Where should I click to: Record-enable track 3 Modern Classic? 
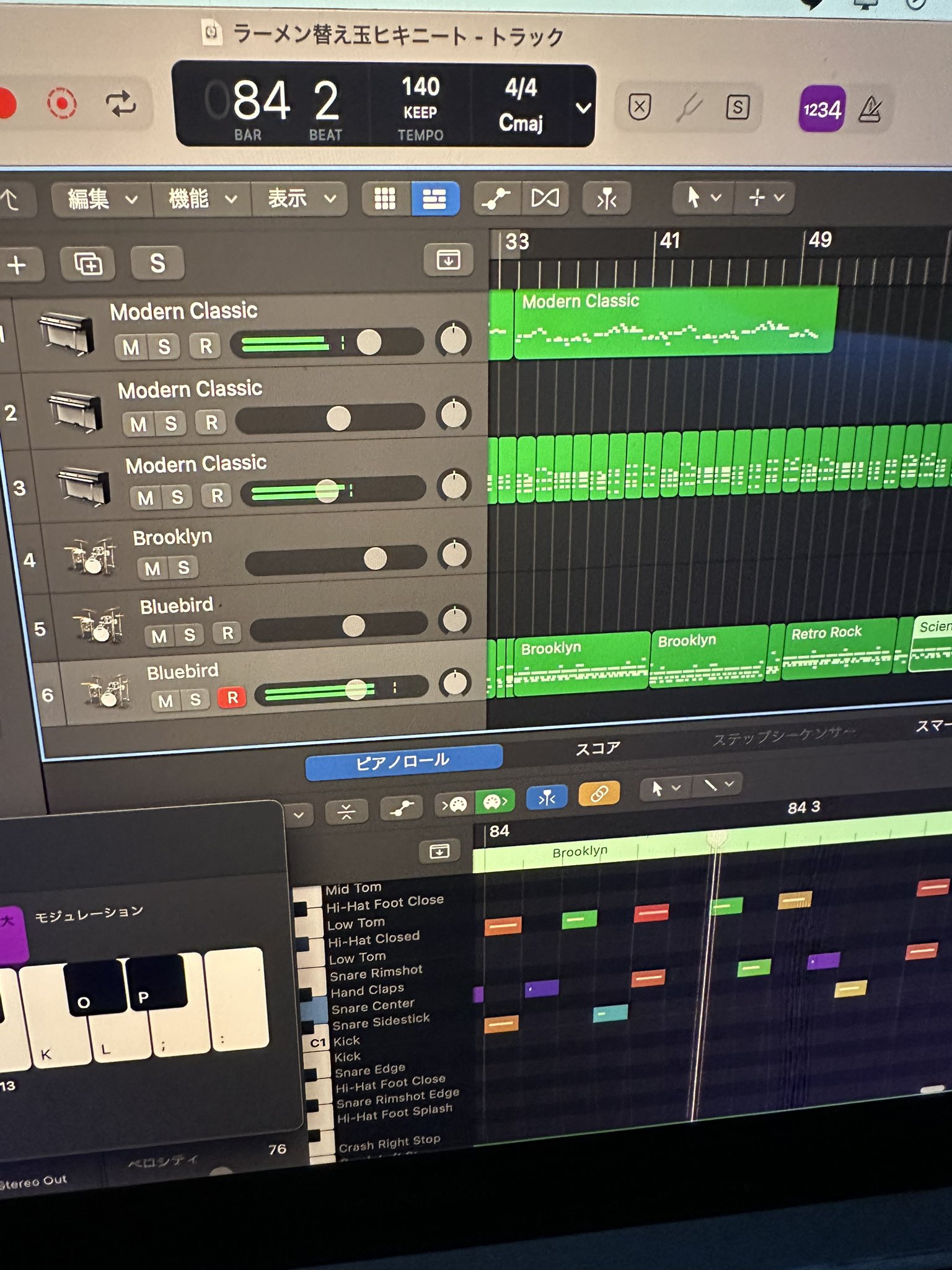click(x=217, y=496)
